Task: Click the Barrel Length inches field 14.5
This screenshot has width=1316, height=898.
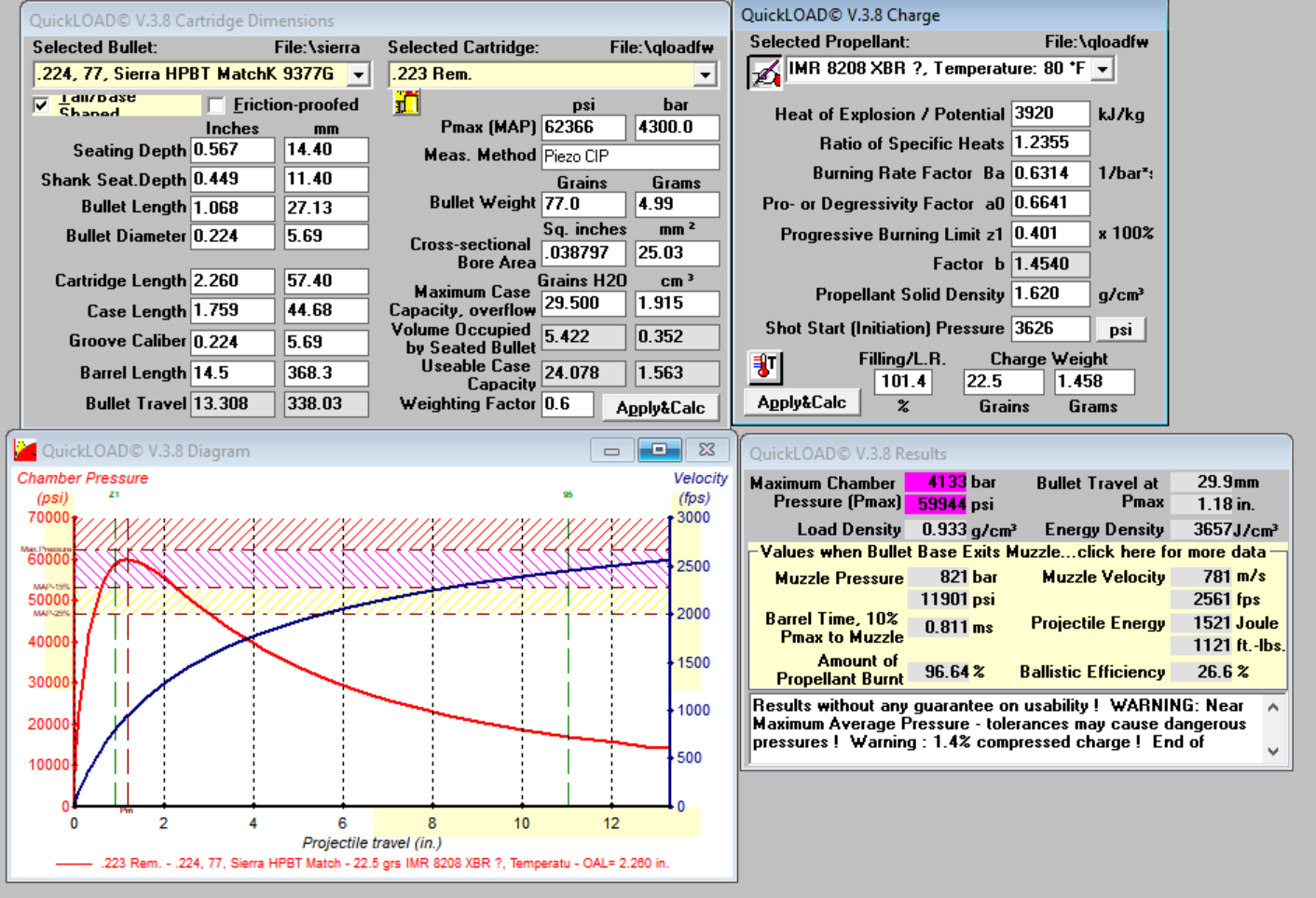Action: pyautogui.click(x=233, y=374)
